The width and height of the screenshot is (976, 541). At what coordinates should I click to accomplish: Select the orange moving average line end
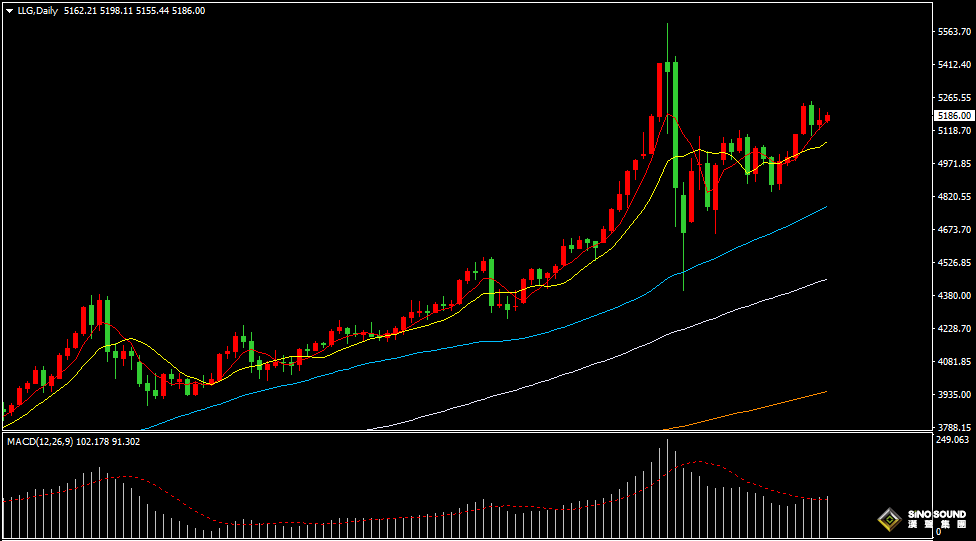click(825, 392)
